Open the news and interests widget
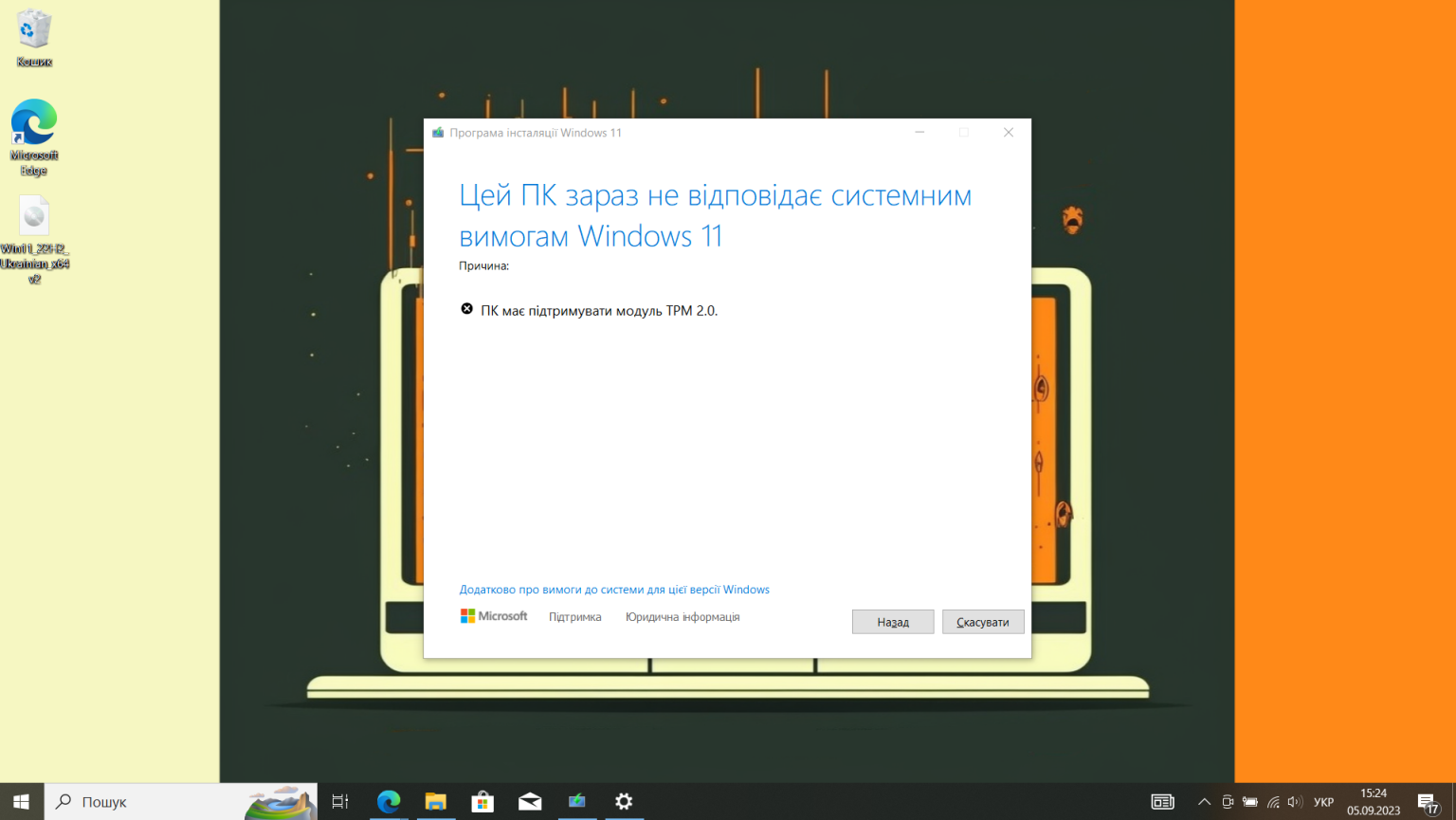This screenshot has height=820, width=1456. tap(1161, 801)
